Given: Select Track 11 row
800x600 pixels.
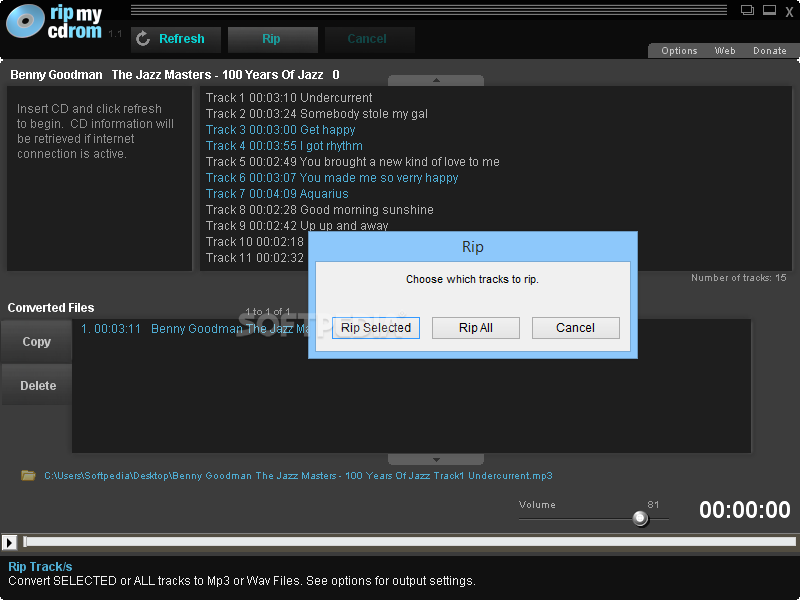Looking at the screenshot, I should tap(255, 258).
